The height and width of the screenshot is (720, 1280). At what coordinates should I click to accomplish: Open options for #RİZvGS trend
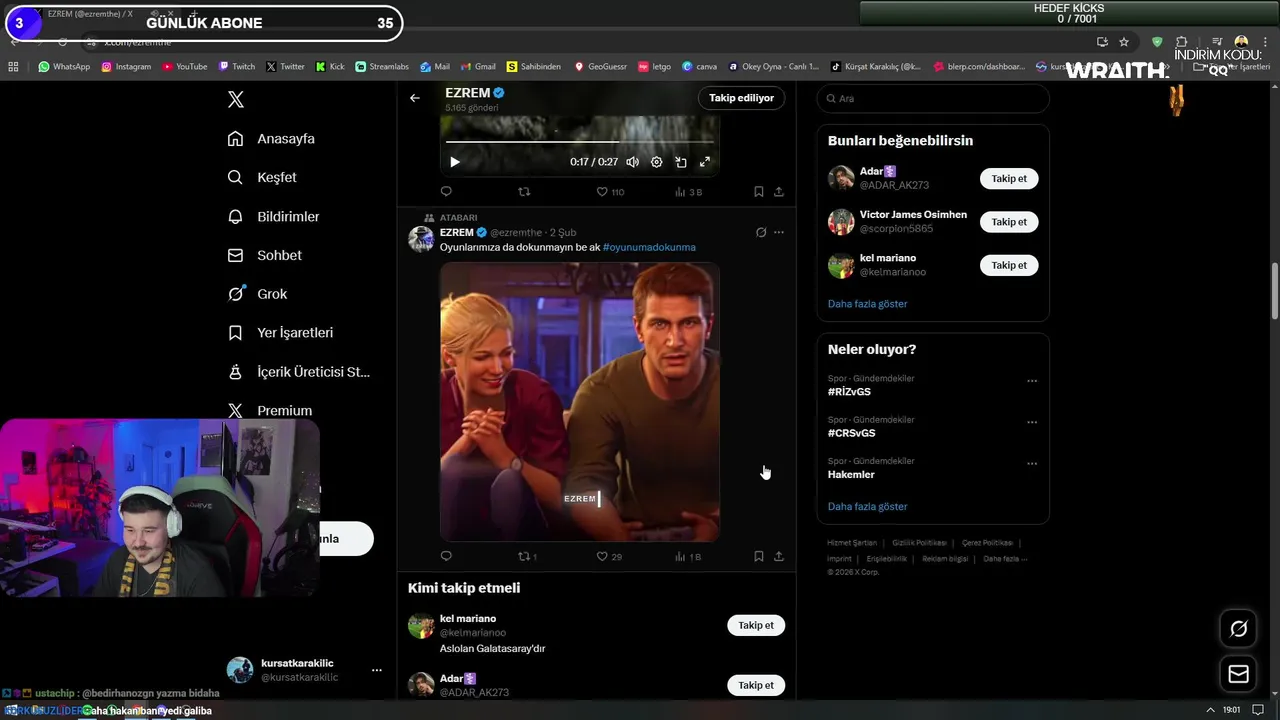point(1032,381)
